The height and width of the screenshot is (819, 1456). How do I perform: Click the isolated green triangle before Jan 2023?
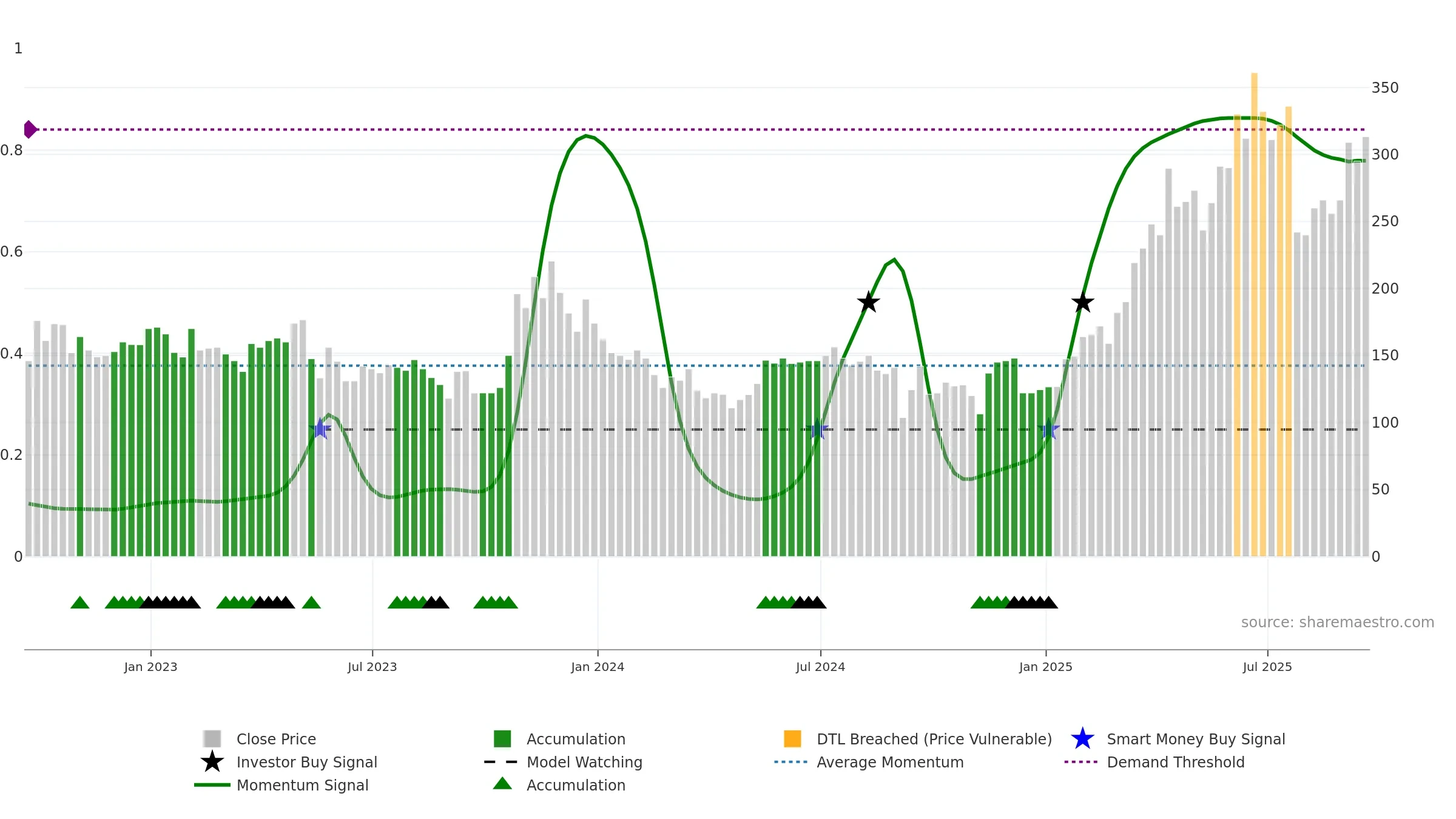point(80,602)
